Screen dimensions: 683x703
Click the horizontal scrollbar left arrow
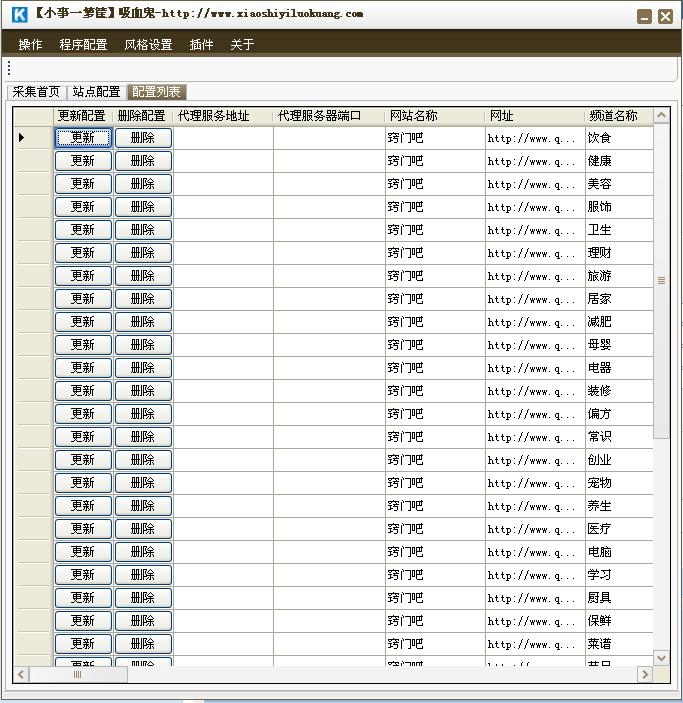point(21,674)
